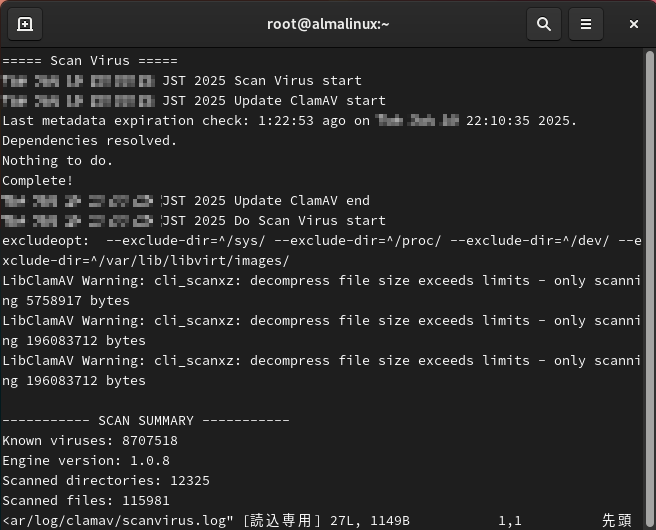Click the "Scanned directories: 12325" line

click(106, 481)
